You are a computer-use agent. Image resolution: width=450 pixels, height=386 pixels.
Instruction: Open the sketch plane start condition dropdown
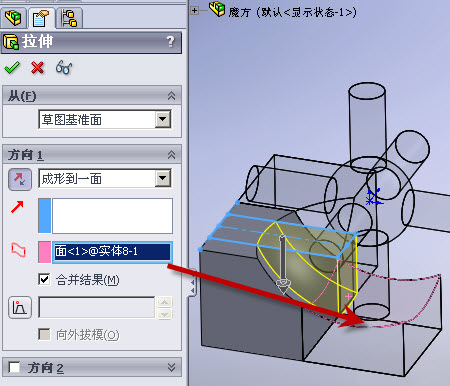coord(163,119)
